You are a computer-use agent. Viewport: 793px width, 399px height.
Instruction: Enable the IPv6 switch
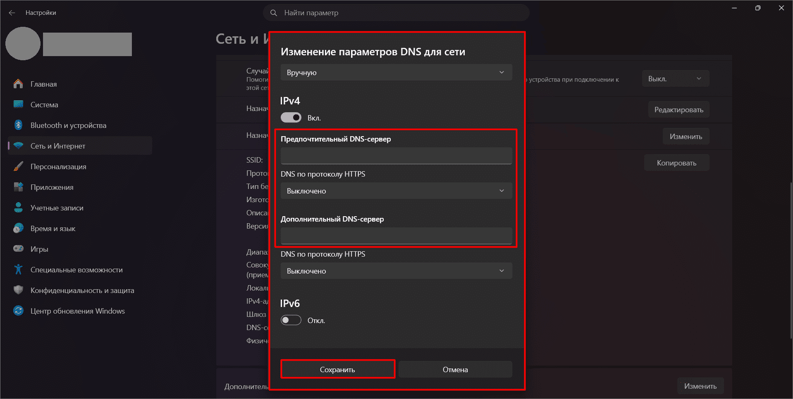click(291, 320)
